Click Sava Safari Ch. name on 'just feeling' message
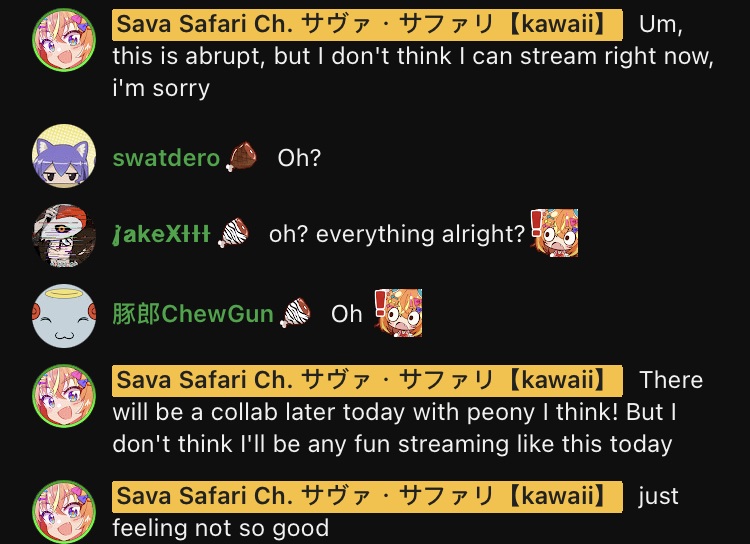 (367, 497)
